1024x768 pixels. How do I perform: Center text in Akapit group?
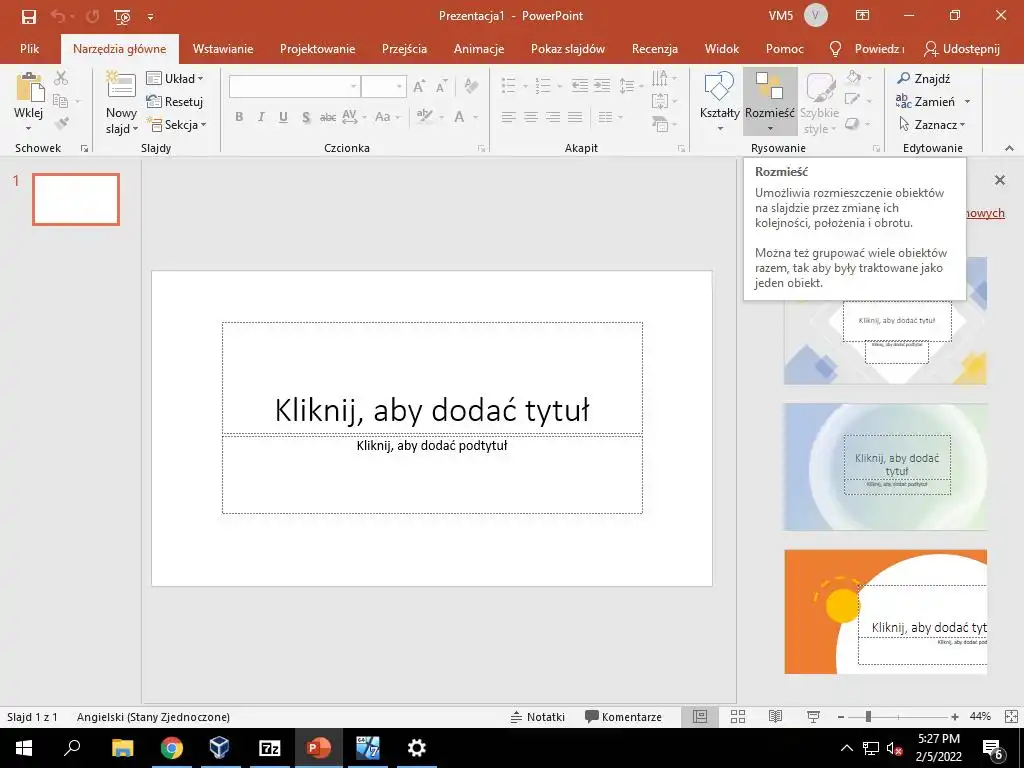click(x=530, y=117)
